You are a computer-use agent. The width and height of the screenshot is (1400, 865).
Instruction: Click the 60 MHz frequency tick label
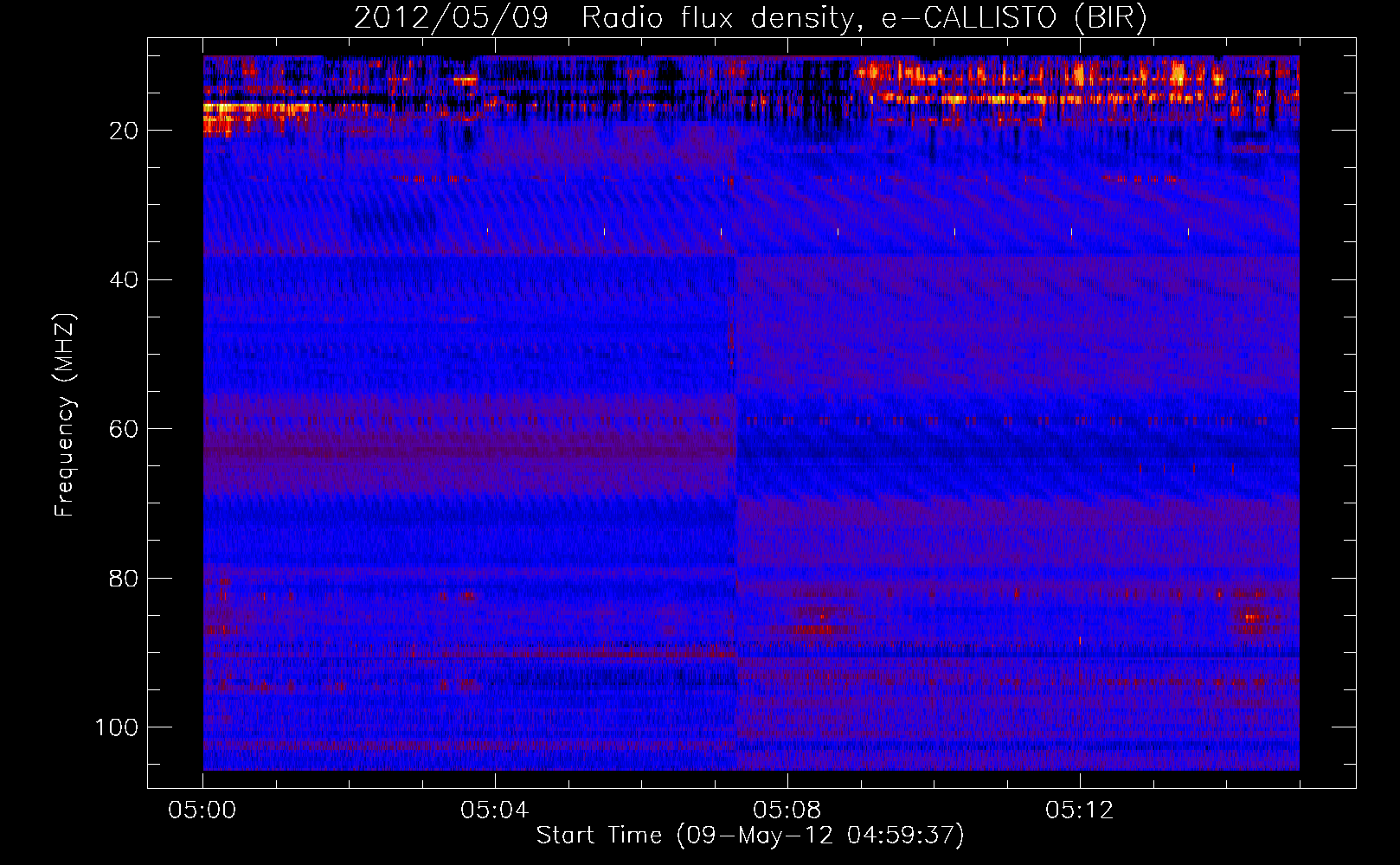(x=124, y=429)
